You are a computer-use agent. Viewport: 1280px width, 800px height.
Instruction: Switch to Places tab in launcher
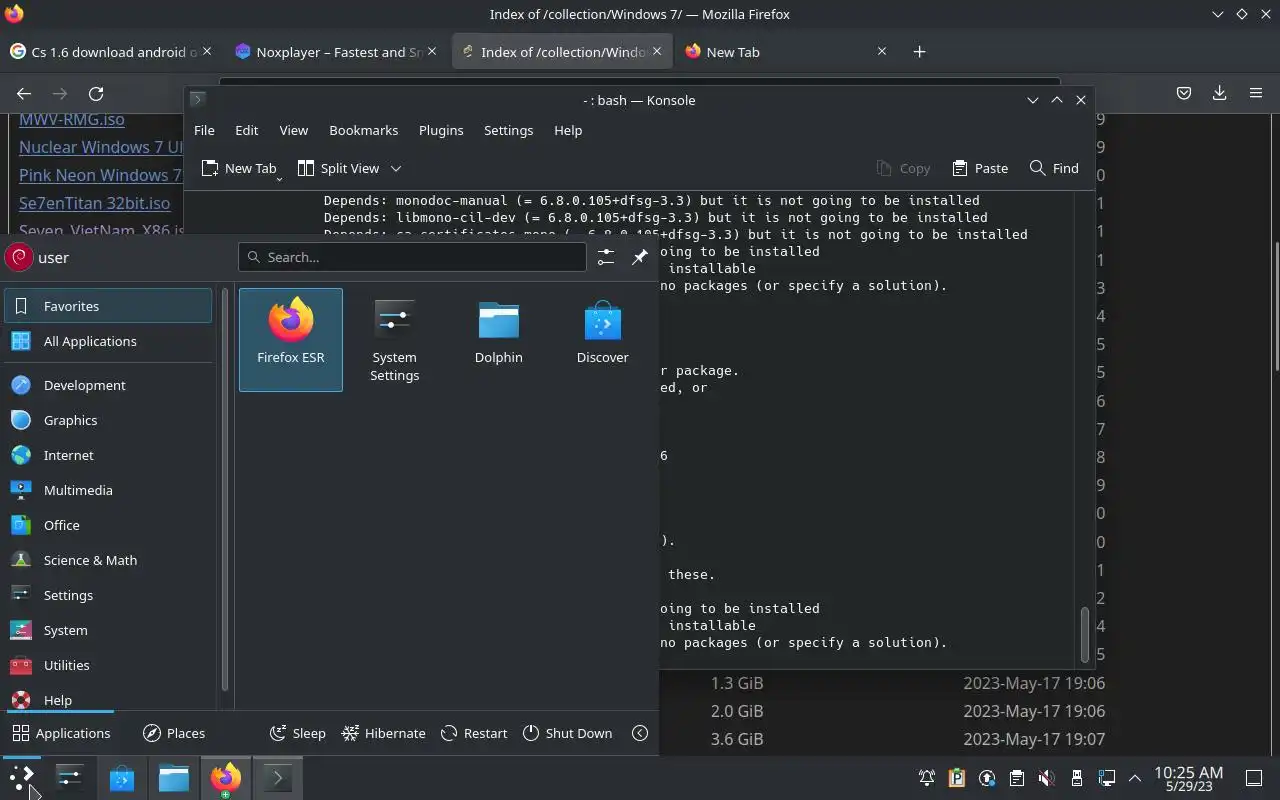click(x=174, y=733)
